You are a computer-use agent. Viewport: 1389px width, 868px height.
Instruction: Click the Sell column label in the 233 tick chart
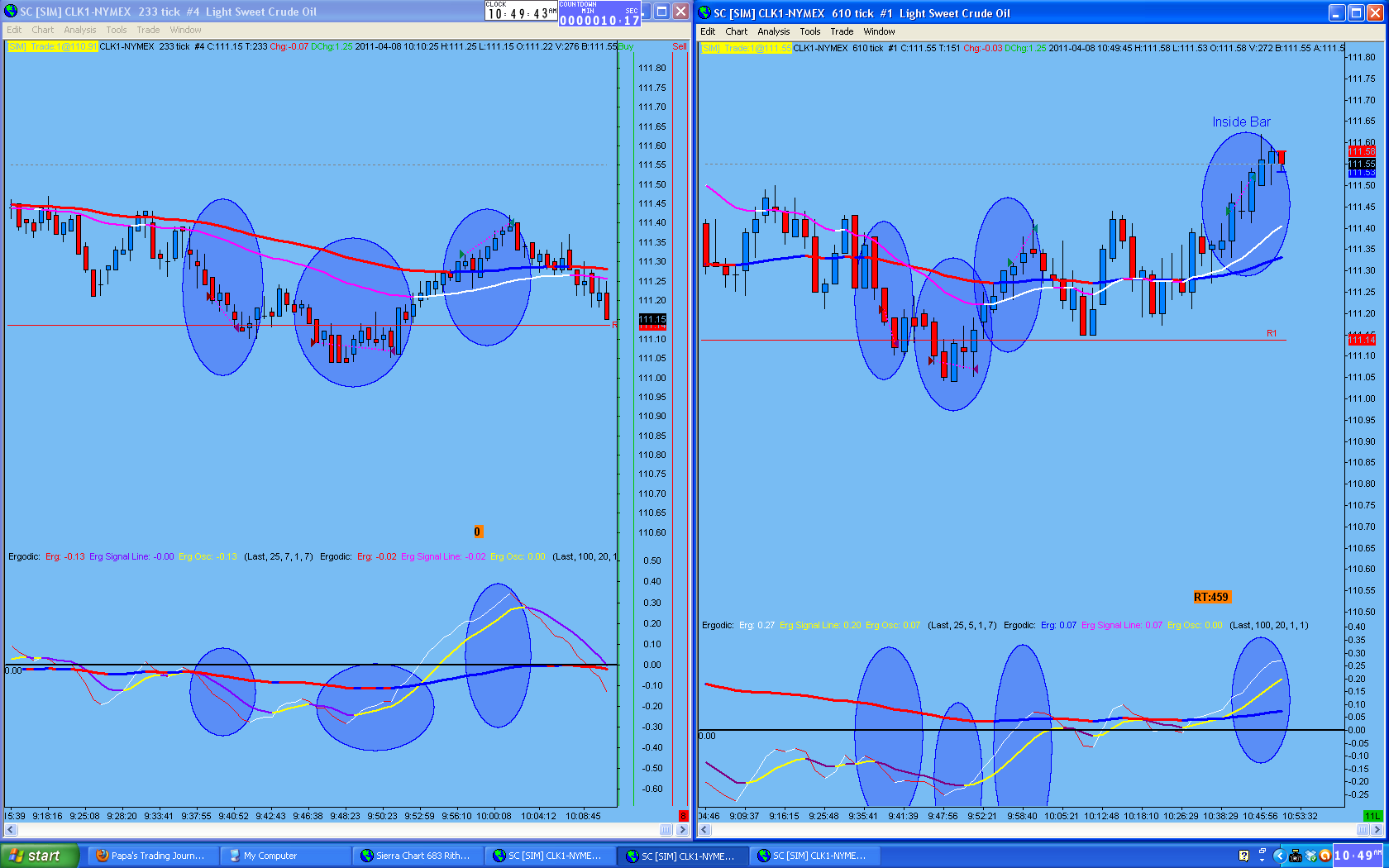680,46
